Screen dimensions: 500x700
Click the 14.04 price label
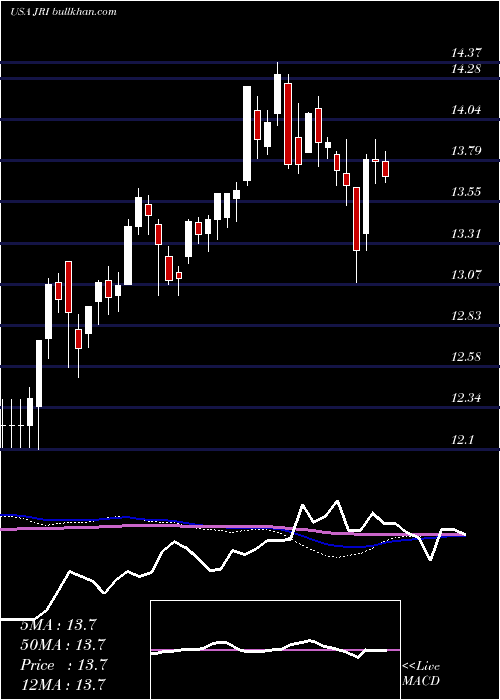tap(467, 110)
